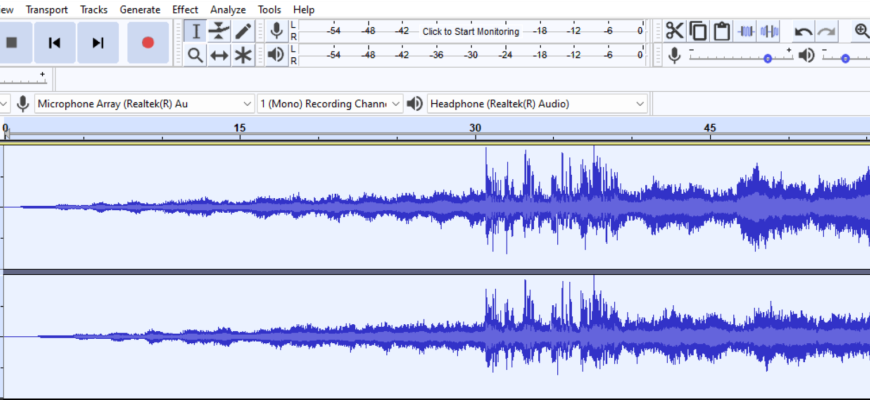
Task: Click the Stop playback button
Action: (x=13, y=42)
